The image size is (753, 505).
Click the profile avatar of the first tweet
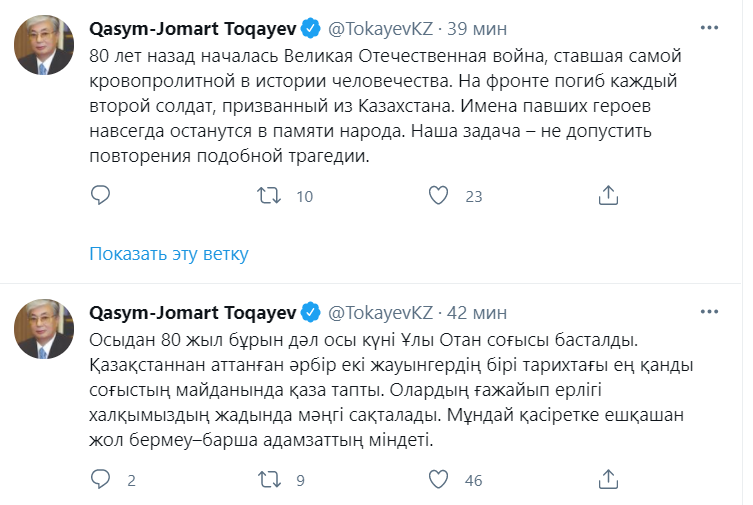43,44
